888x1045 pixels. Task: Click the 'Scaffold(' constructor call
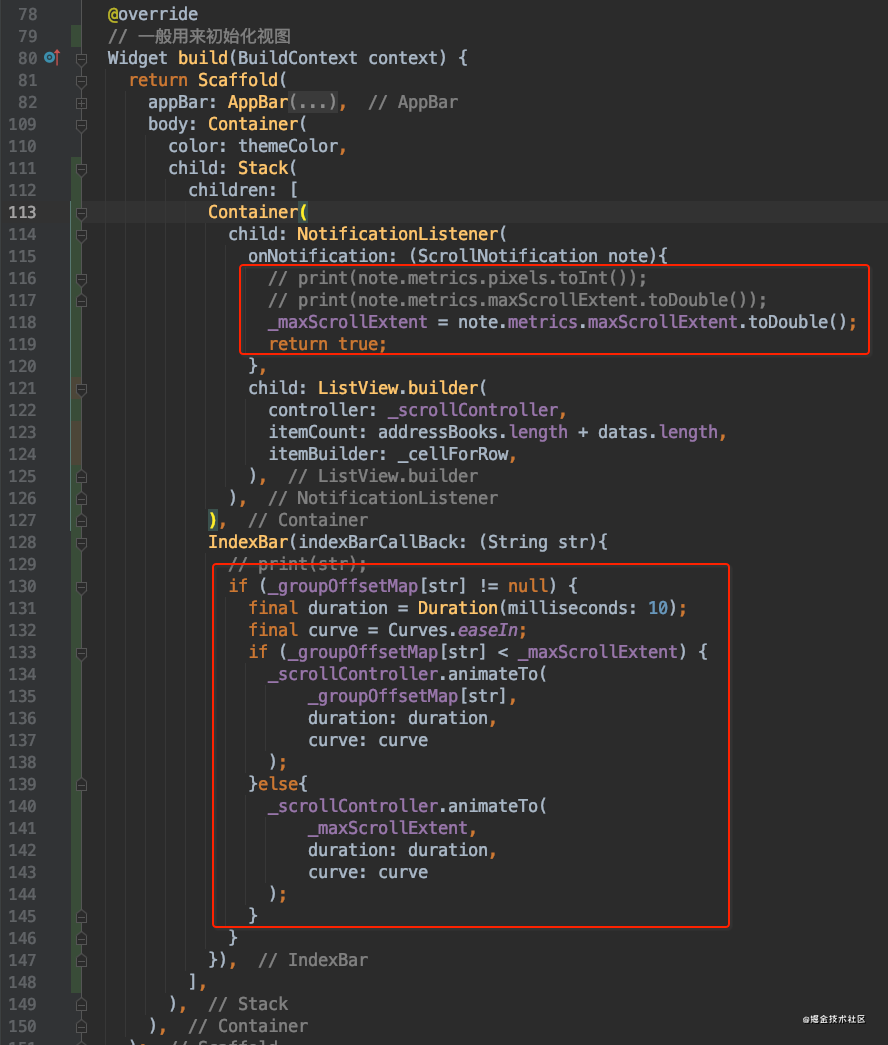pos(243,80)
